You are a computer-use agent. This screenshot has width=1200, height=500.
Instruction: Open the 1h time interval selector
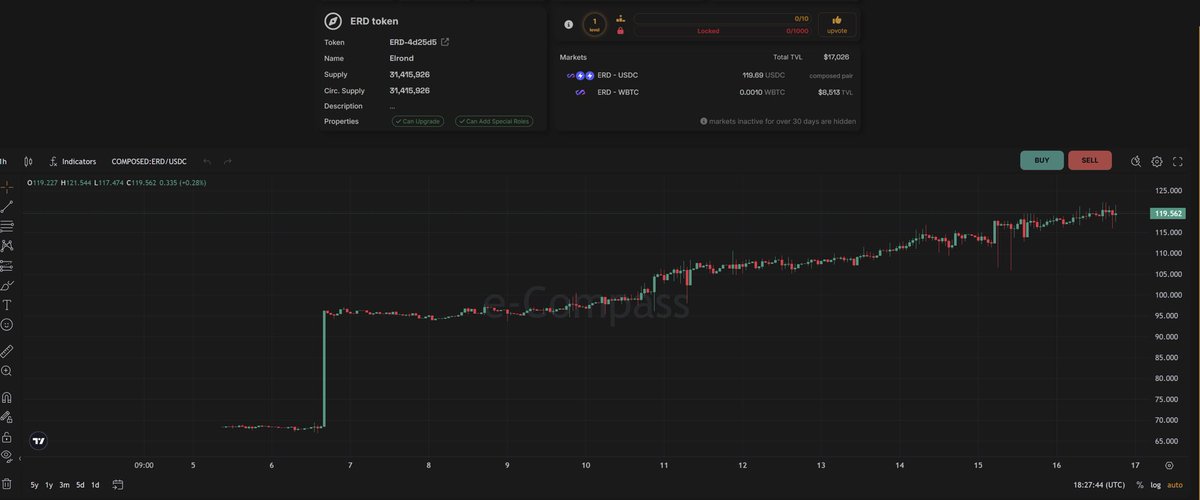tap(4, 161)
